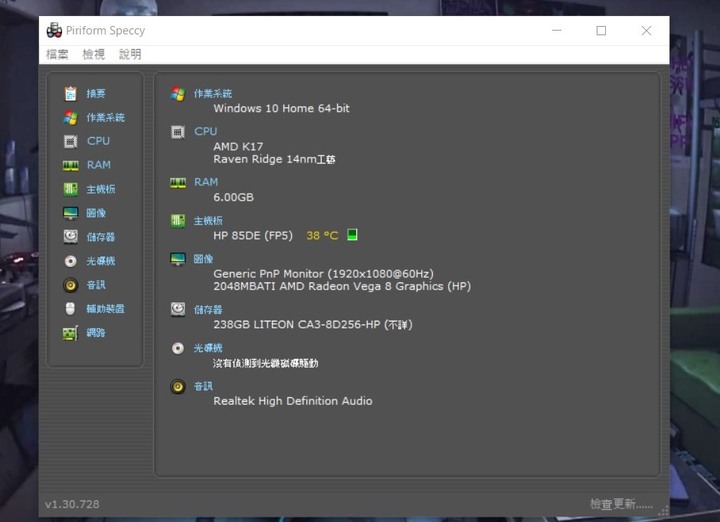Click the motherboard icon in summary panel
720x522 pixels.
tap(178, 221)
